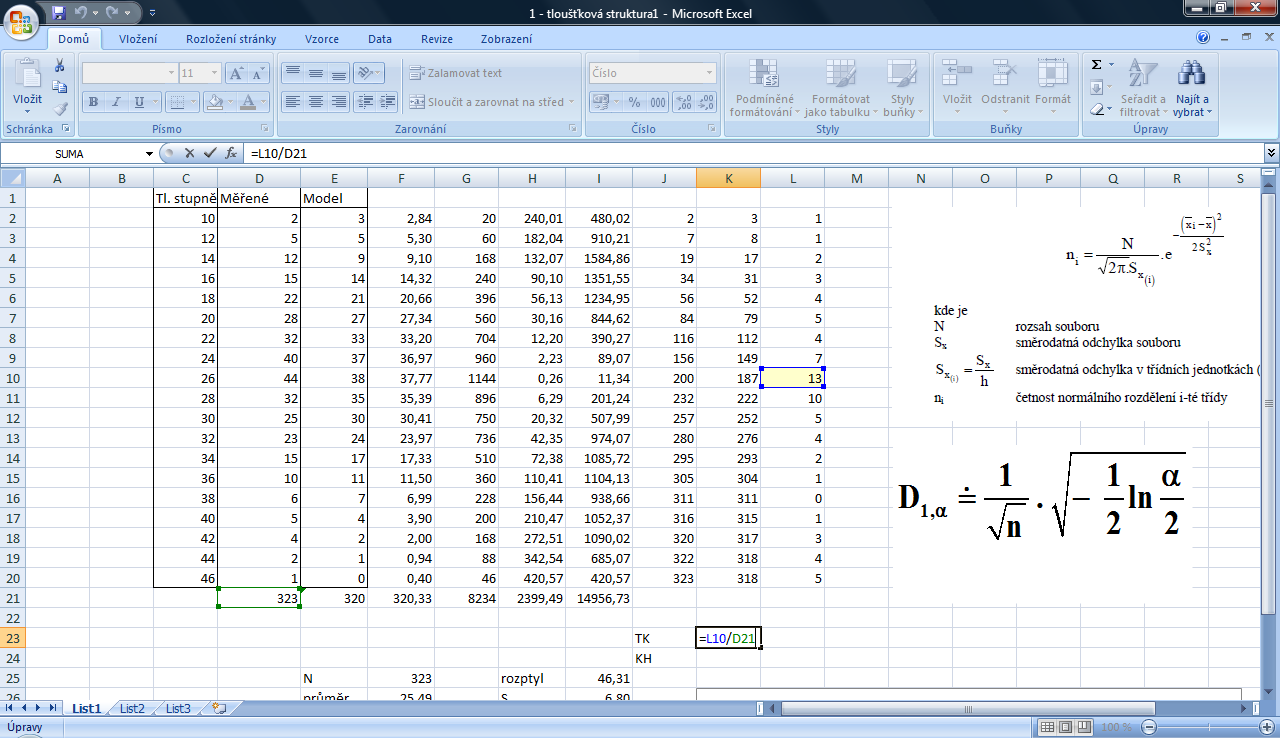Screen dimensions: 1280x738
Task: Open the Číslo number format combo box
Action: click(653, 73)
